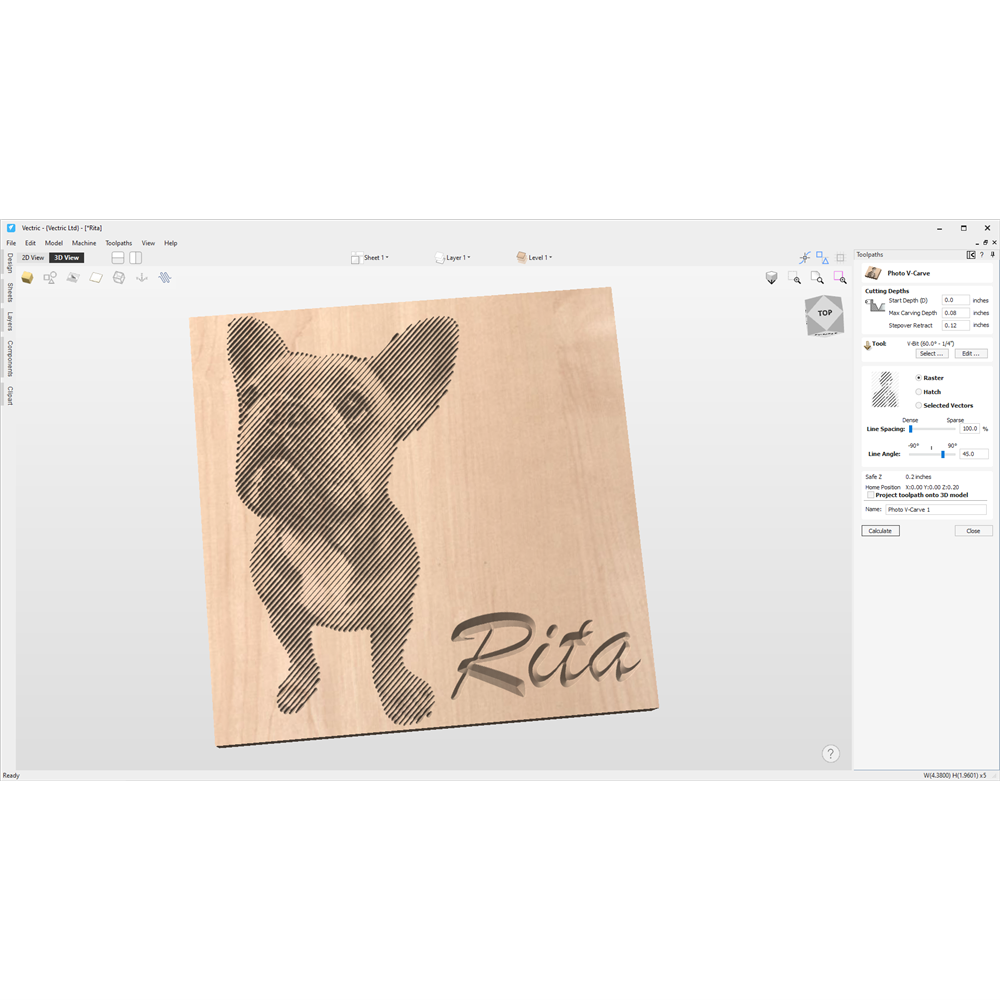Click the blue wavy lines toolpath icon
Image resolution: width=1000 pixels, height=1000 pixels.
point(165,277)
